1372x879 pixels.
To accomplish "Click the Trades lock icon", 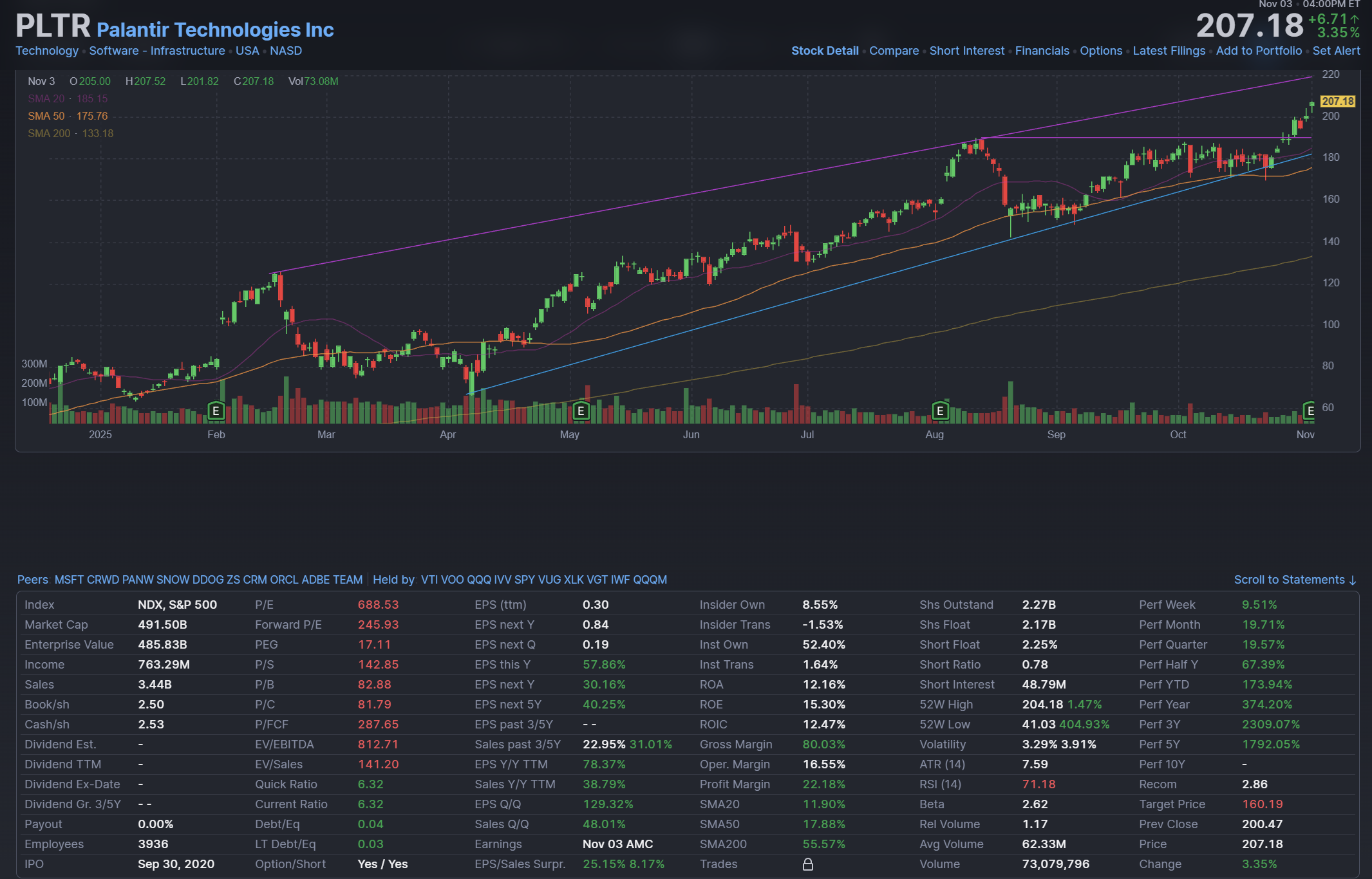I will coord(807,864).
